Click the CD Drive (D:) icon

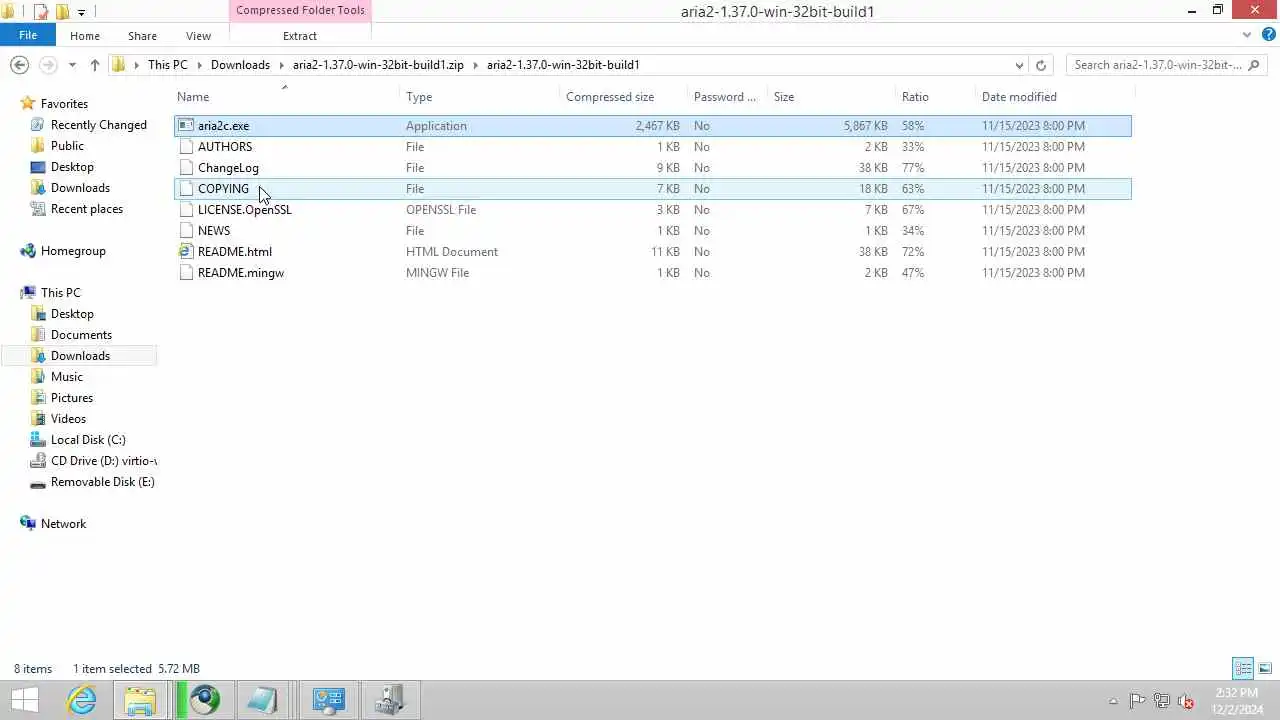point(38,461)
